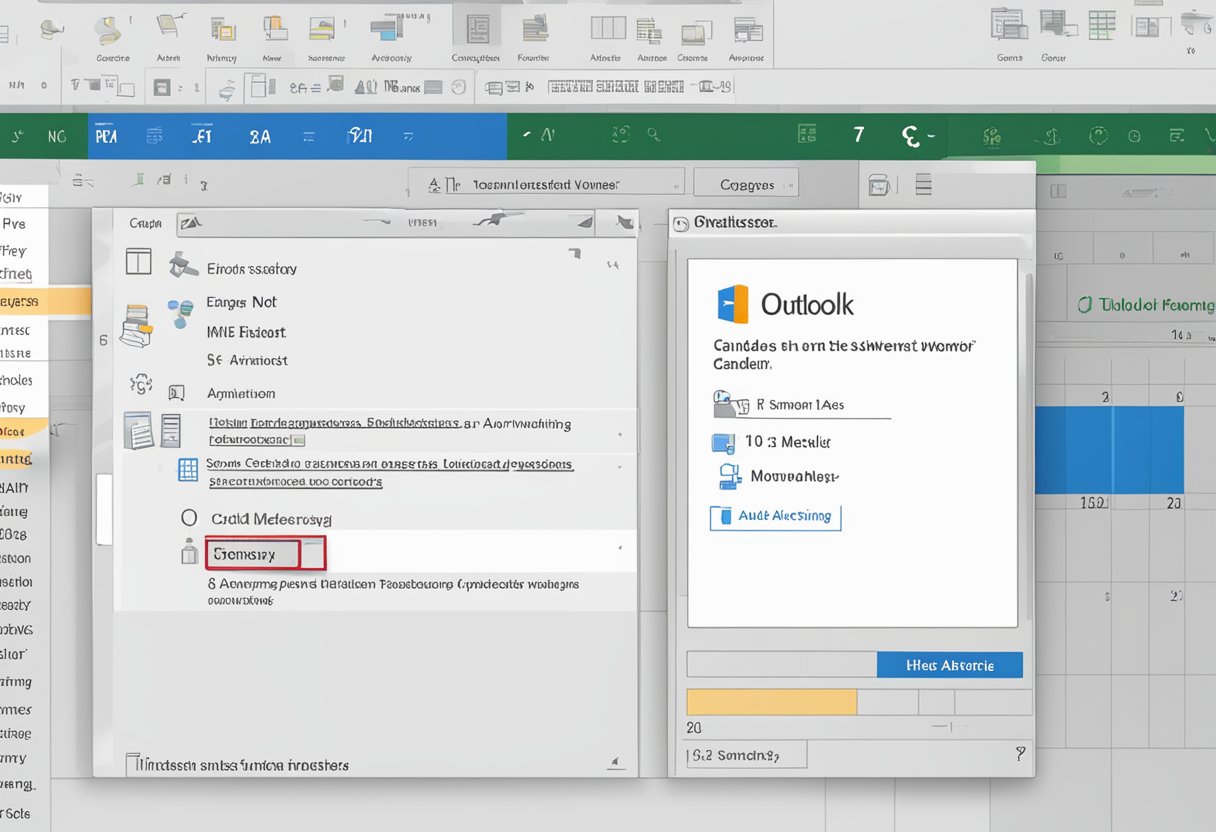
Task: Open the Caqah tab in the left dialog
Action: (x=146, y=224)
